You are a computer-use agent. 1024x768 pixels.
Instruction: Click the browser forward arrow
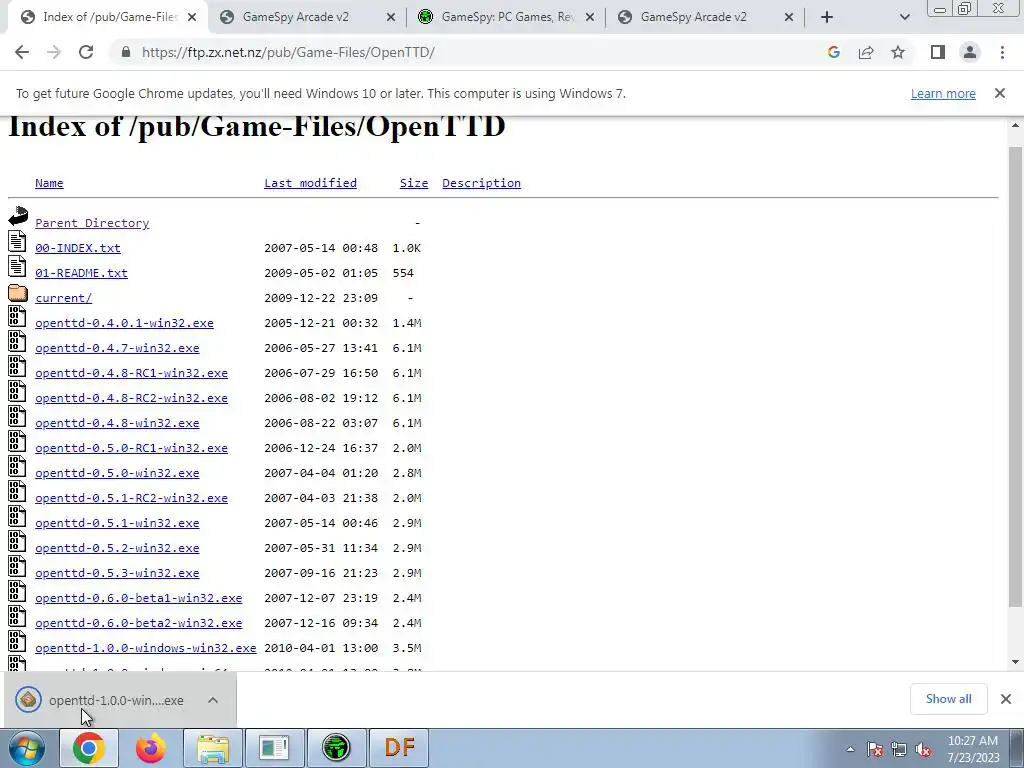click(54, 52)
